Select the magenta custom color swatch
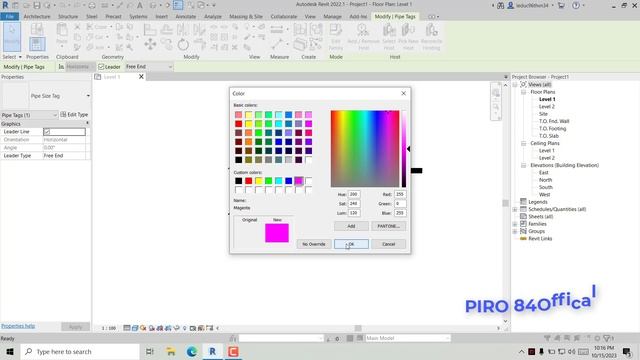 click(299, 180)
